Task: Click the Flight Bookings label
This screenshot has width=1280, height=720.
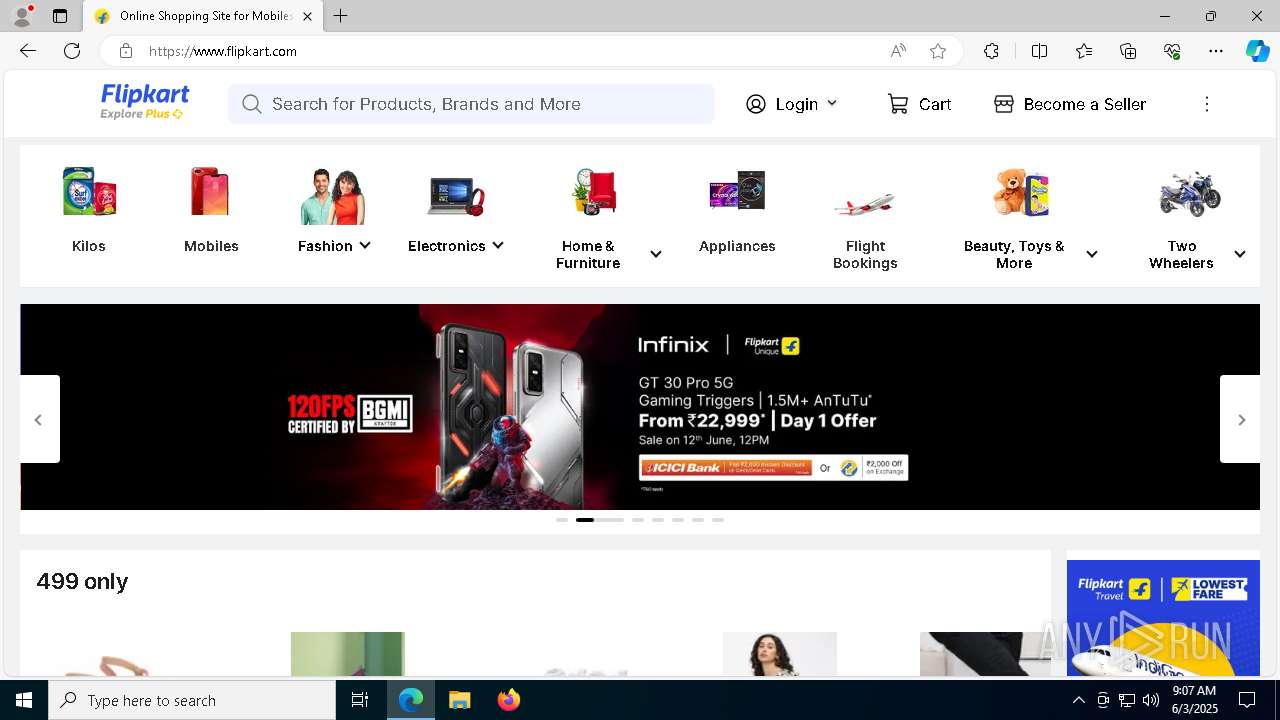Action: (865, 254)
